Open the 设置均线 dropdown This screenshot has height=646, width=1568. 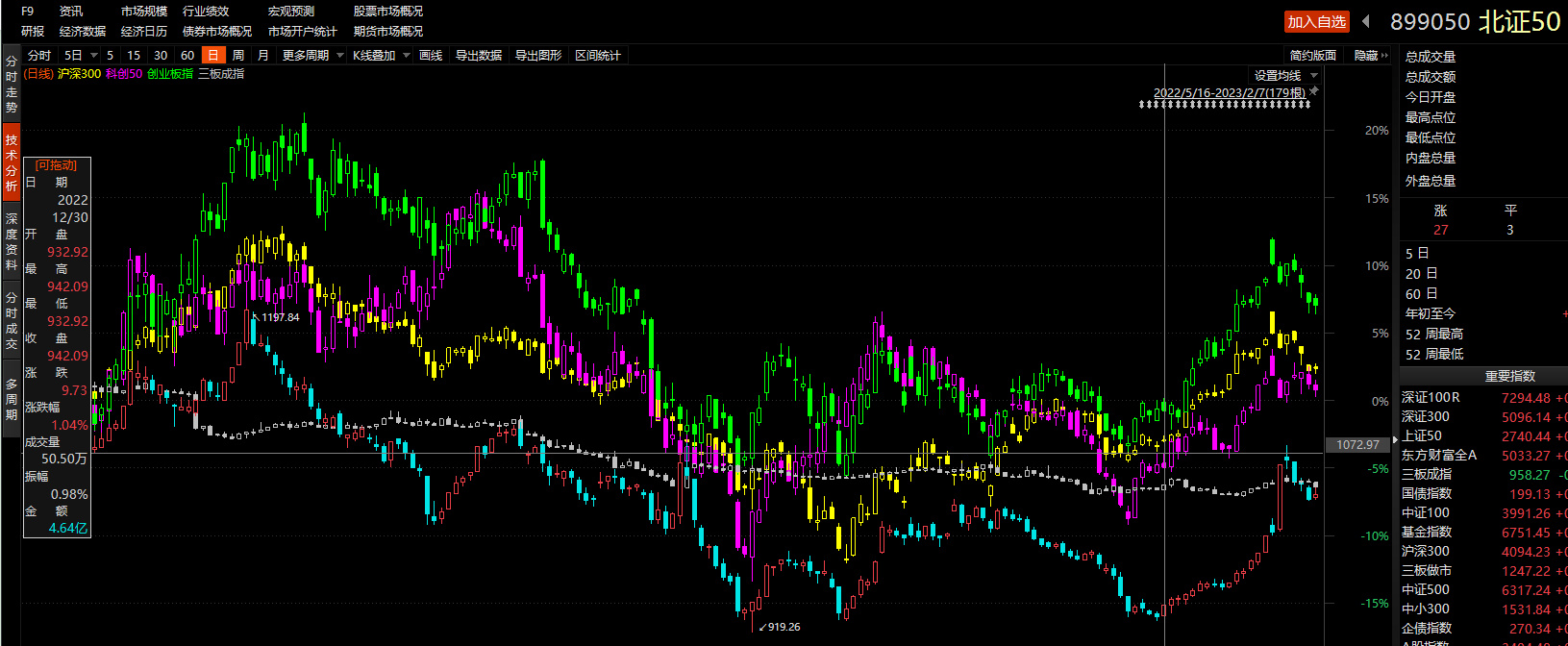tap(1285, 75)
